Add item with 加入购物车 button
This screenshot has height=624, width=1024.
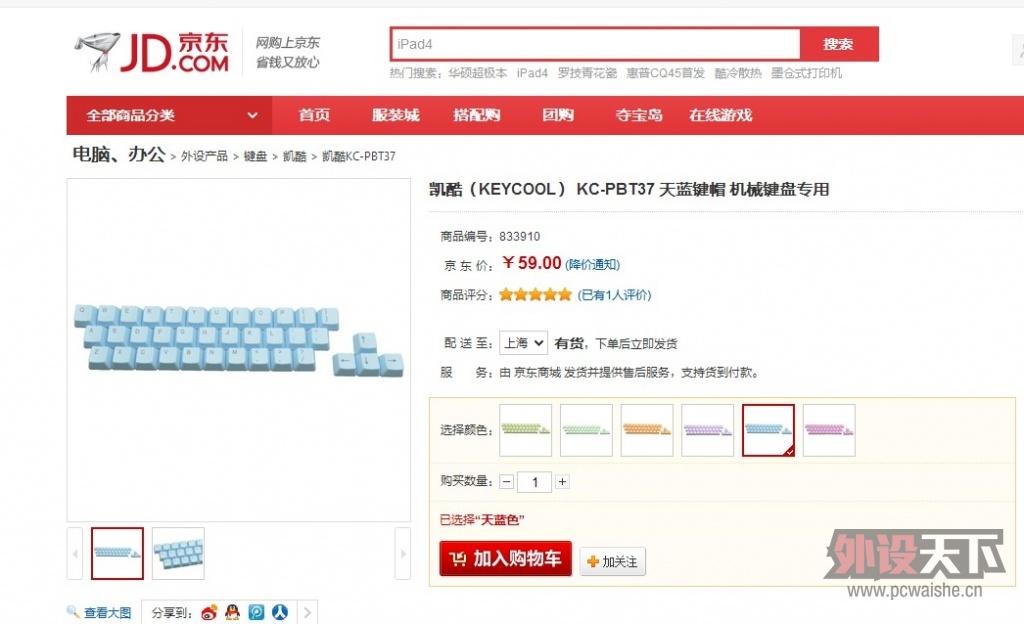[505, 559]
